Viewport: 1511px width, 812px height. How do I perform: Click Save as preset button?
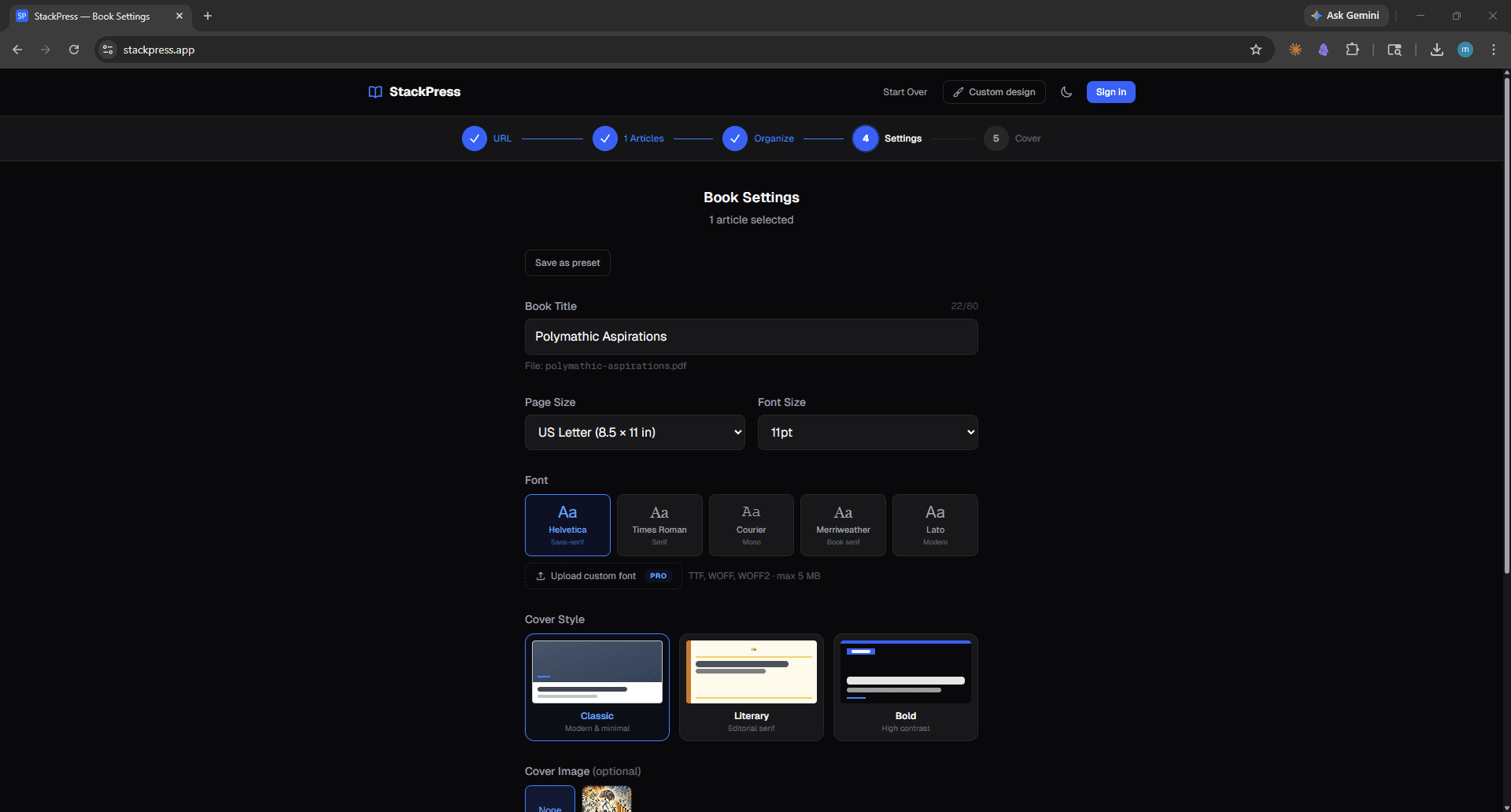[x=567, y=263]
